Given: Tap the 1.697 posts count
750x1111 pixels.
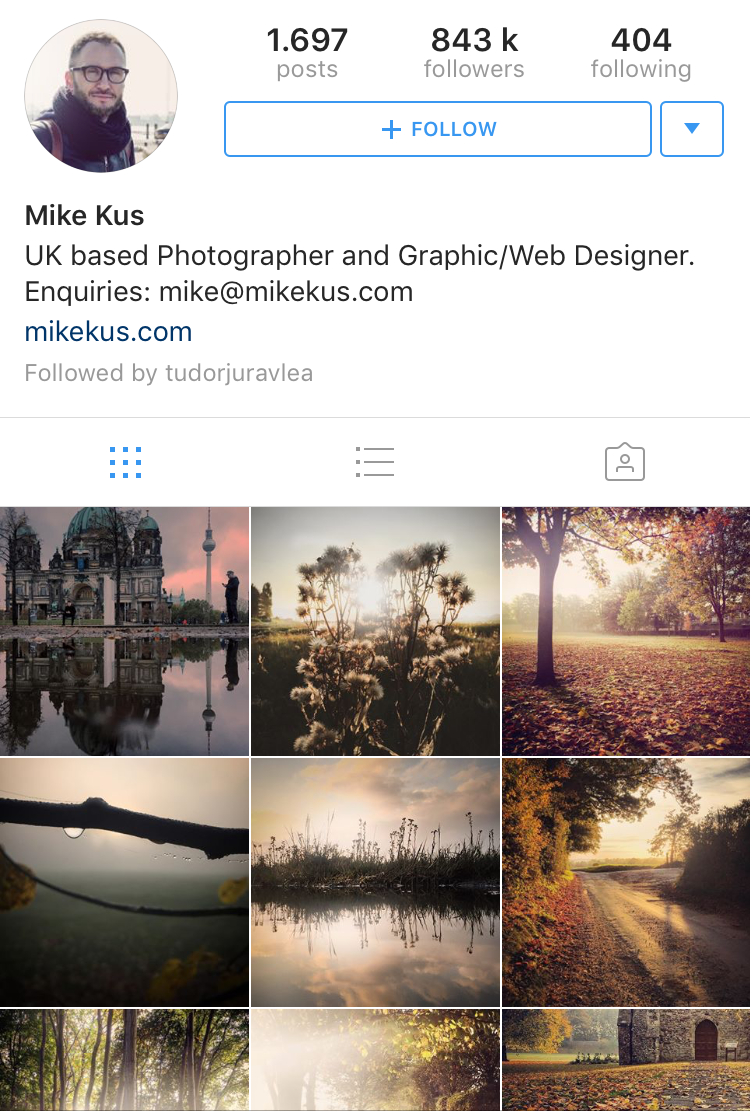Looking at the screenshot, I should click(x=307, y=52).
